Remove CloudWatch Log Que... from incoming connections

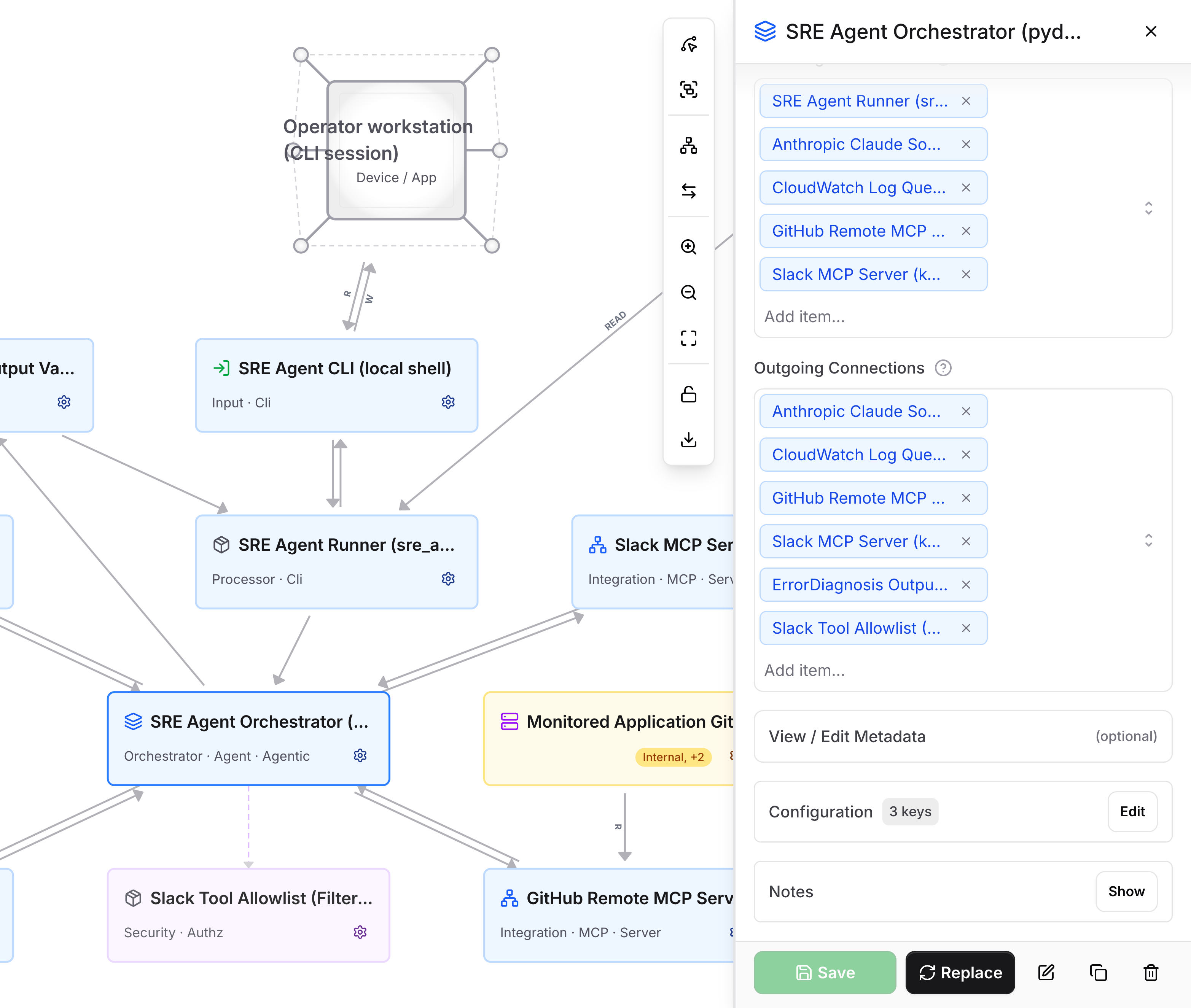click(x=966, y=188)
